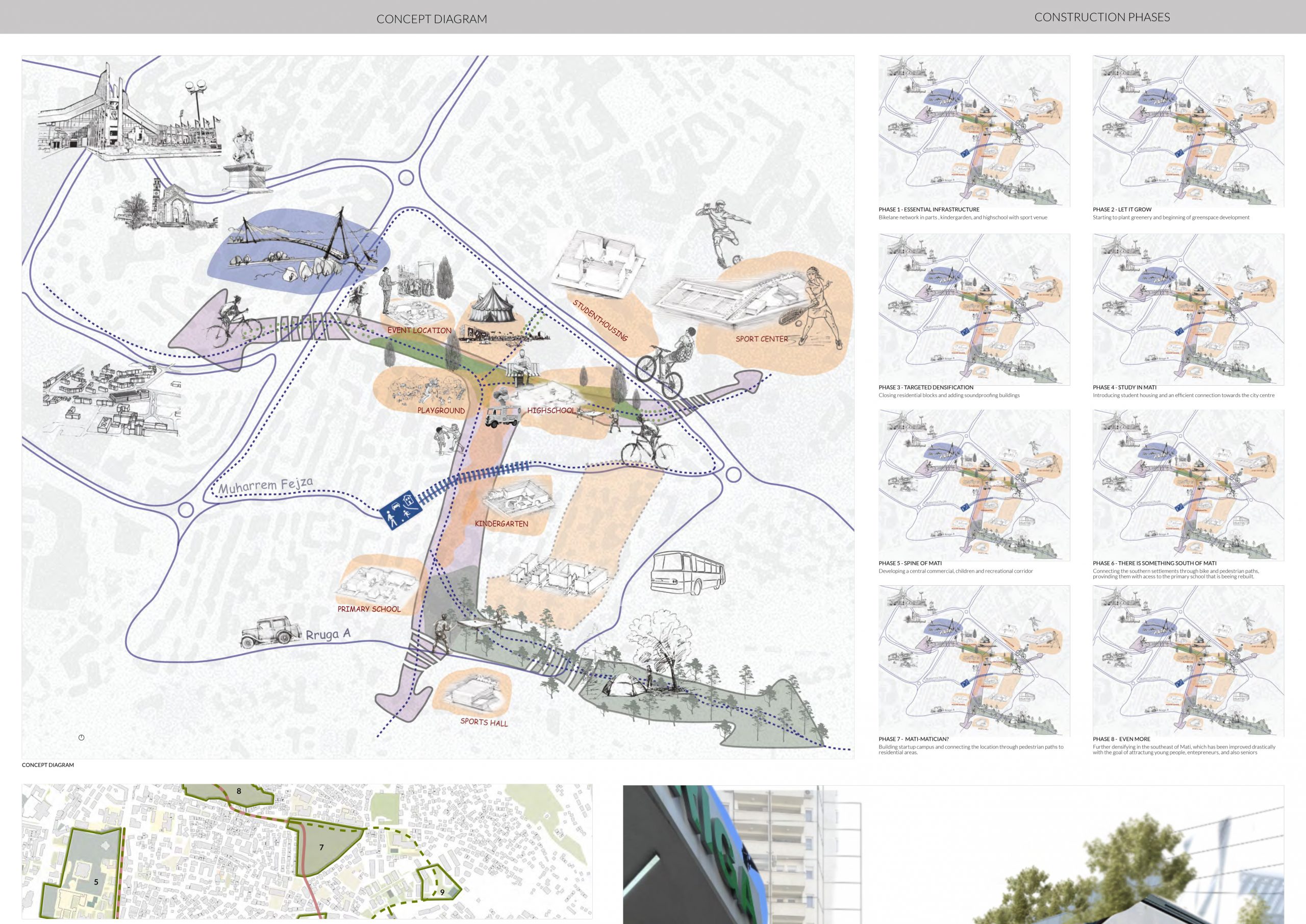Viewport: 1306px width, 924px height.
Task: Click the bus illustration
Action: (x=688, y=572)
